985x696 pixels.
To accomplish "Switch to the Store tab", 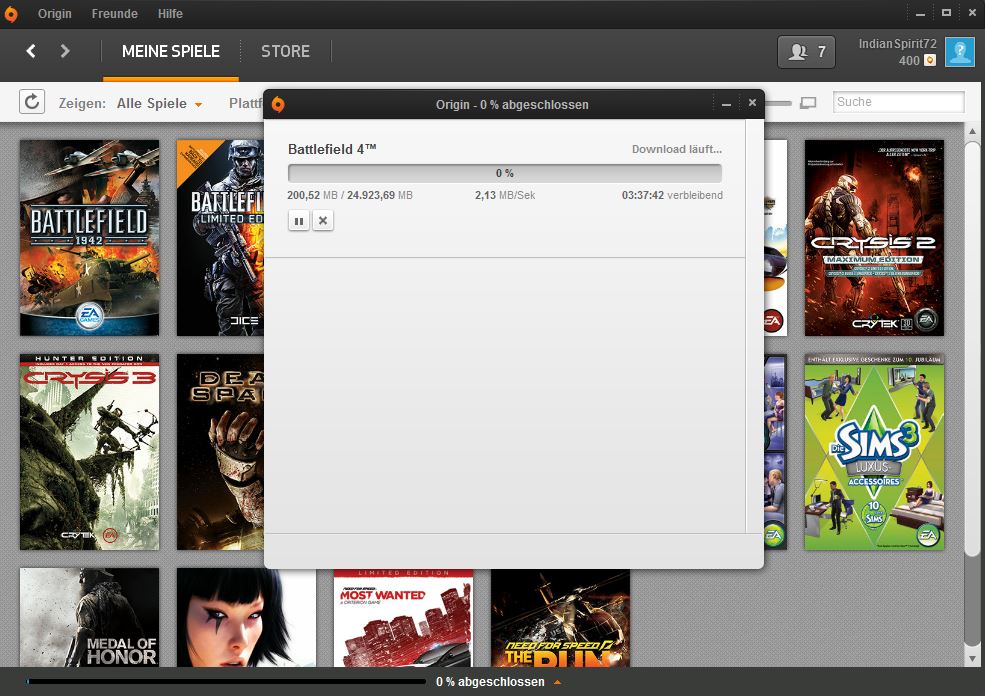I will (285, 52).
